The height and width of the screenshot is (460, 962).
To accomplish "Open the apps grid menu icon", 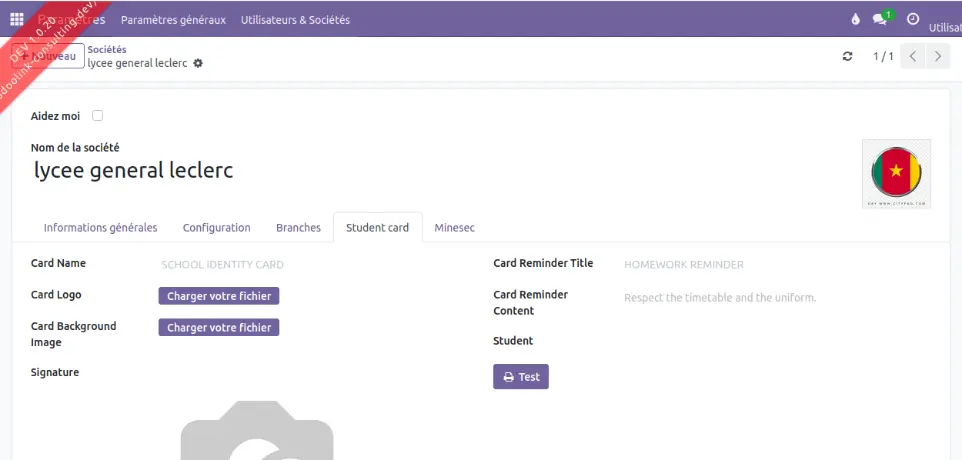I will pos(16,19).
